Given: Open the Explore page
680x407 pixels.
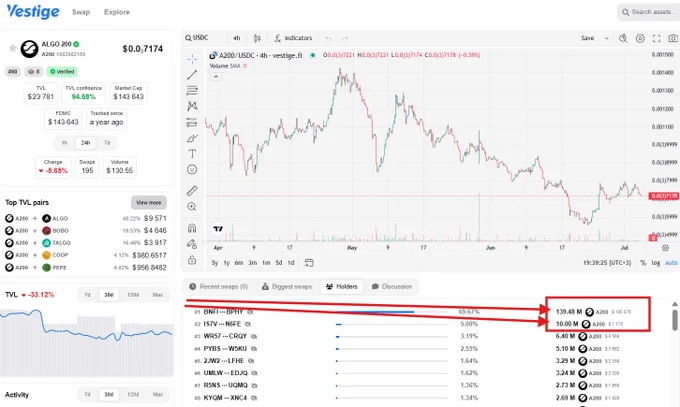Looking at the screenshot, I should click(x=117, y=12).
